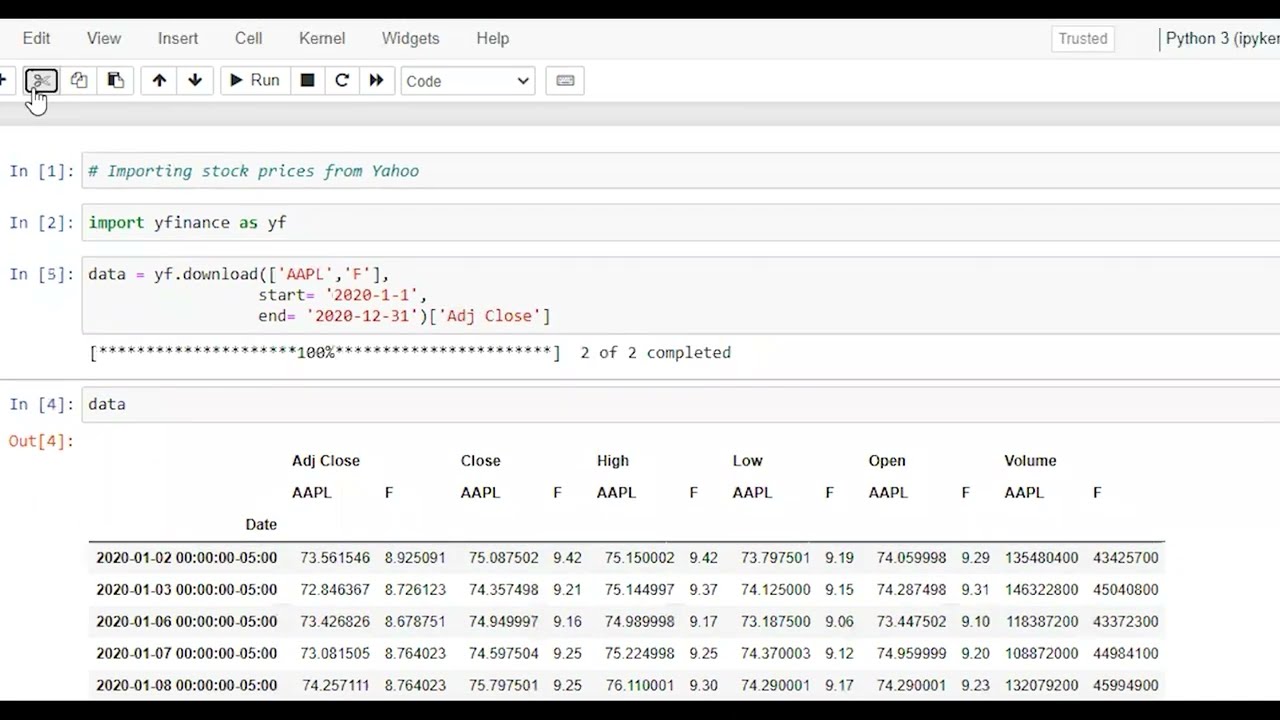This screenshot has height=720, width=1280.
Task: Open the Widgets menu
Action: pyautogui.click(x=410, y=38)
